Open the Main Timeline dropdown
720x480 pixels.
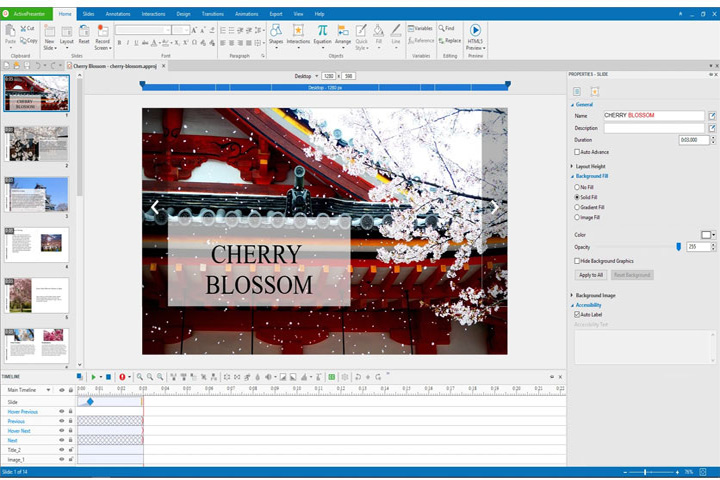(x=48, y=390)
